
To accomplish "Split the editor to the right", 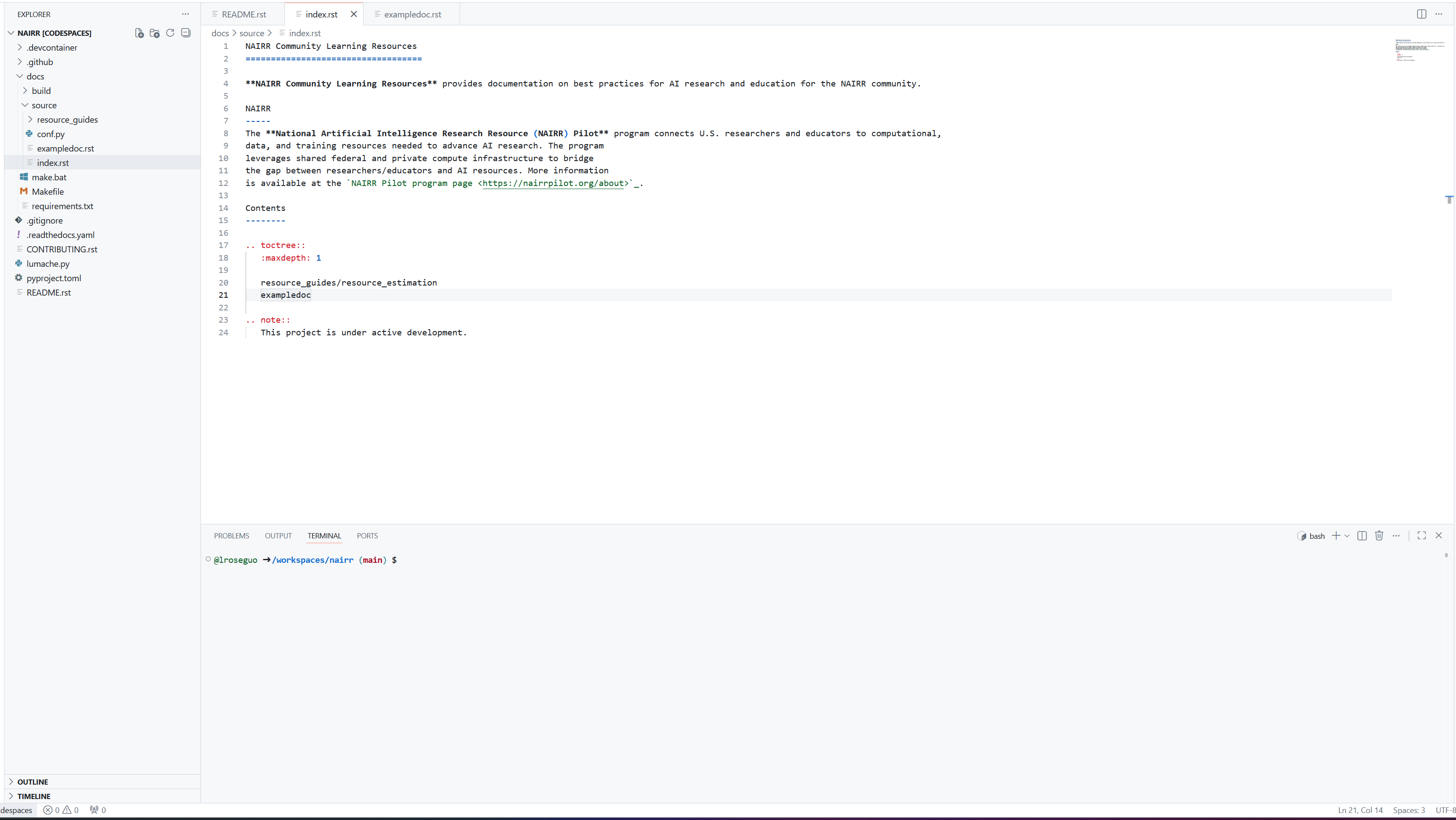I will click(x=1421, y=14).
